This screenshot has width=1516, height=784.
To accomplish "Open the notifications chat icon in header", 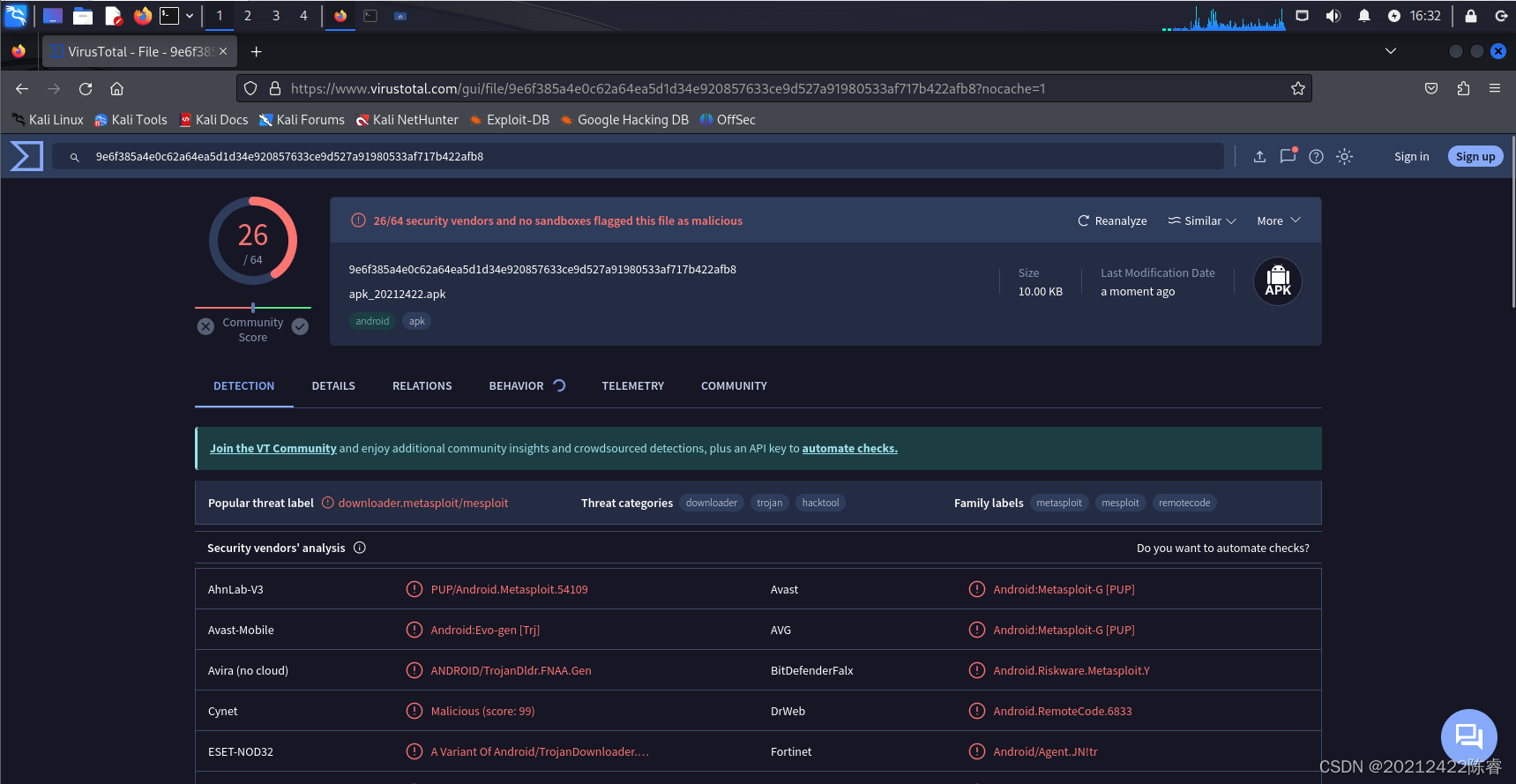I will pos(1288,155).
